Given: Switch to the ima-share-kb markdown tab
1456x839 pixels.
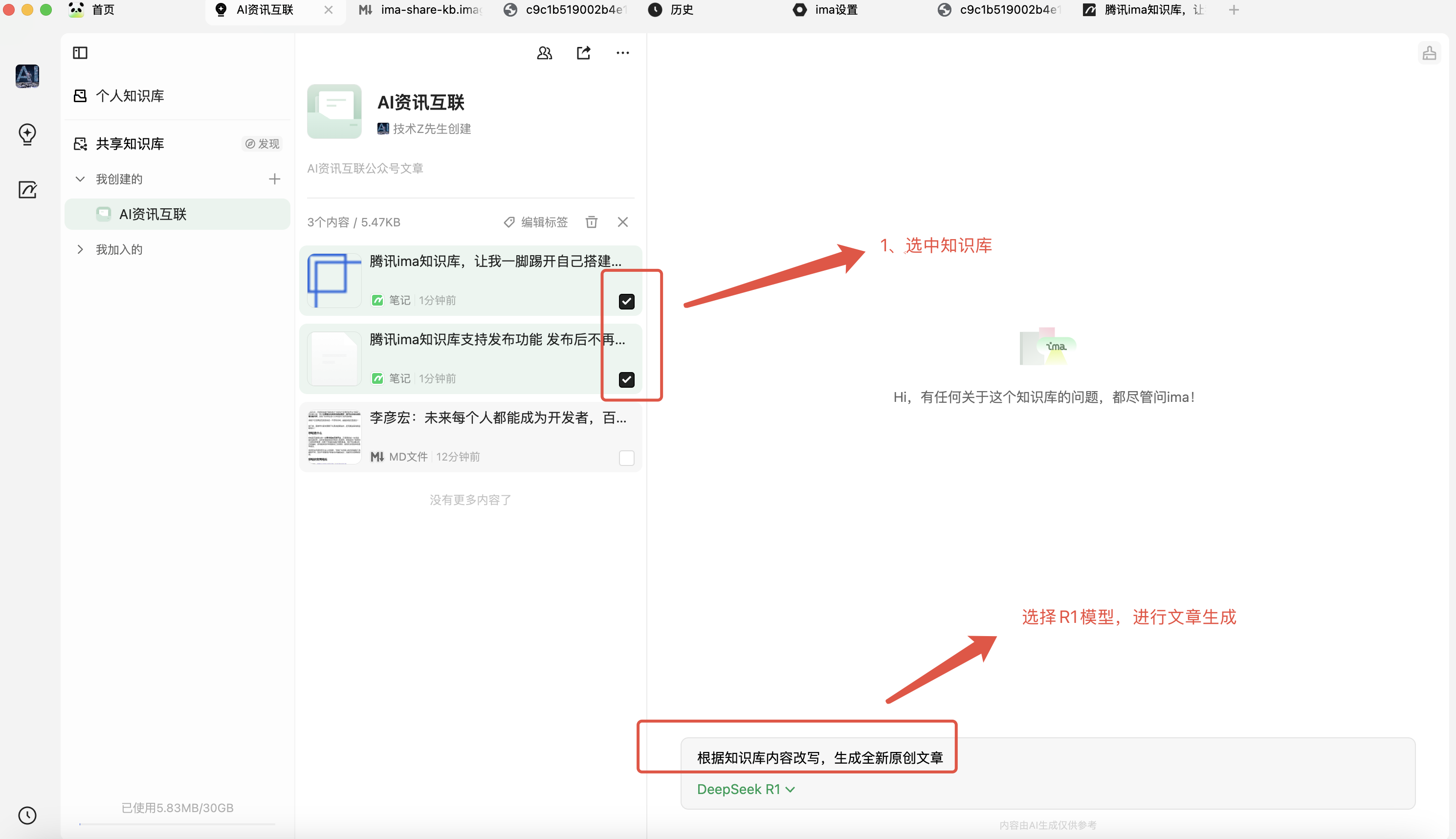Looking at the screenshot, I should click(420, 10).
